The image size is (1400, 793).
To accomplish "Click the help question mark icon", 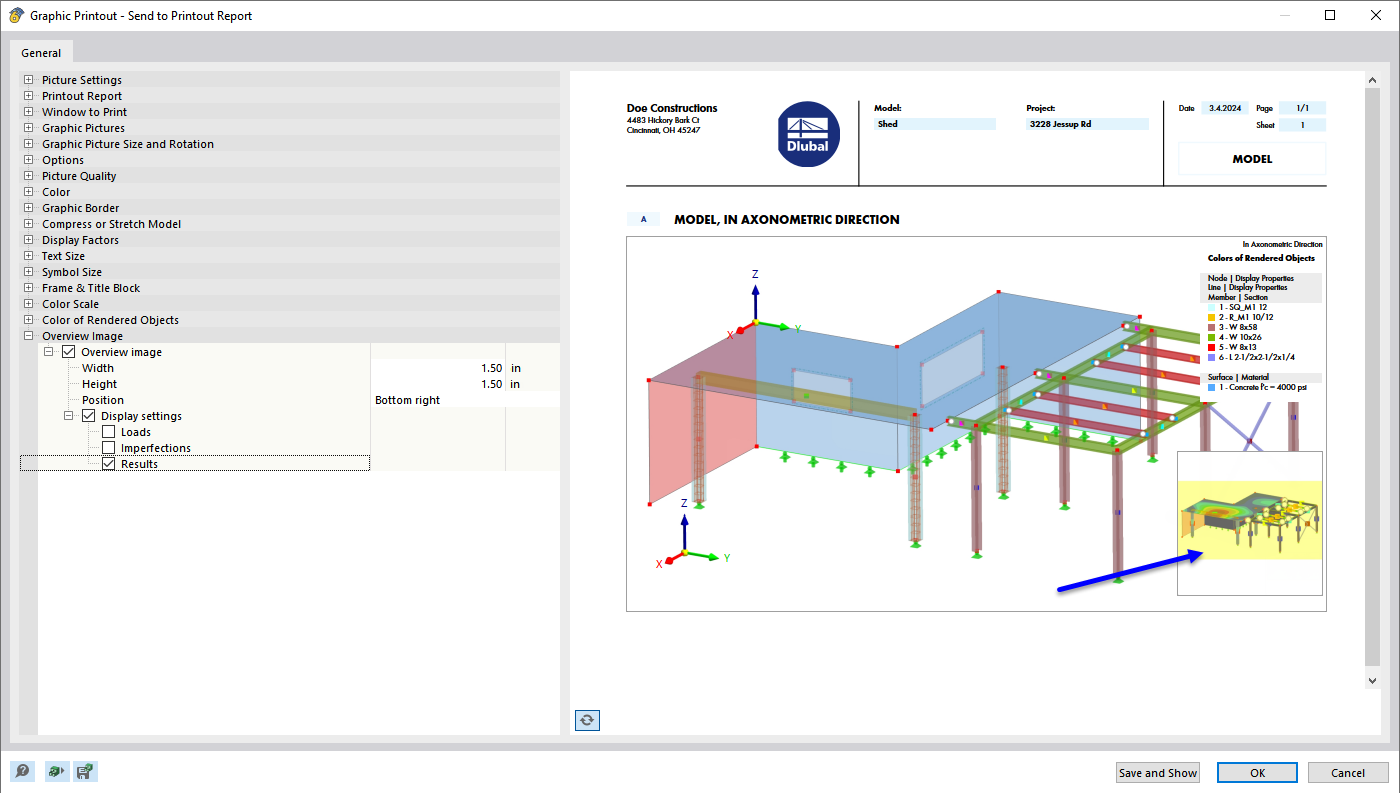I will pos(21,771).
